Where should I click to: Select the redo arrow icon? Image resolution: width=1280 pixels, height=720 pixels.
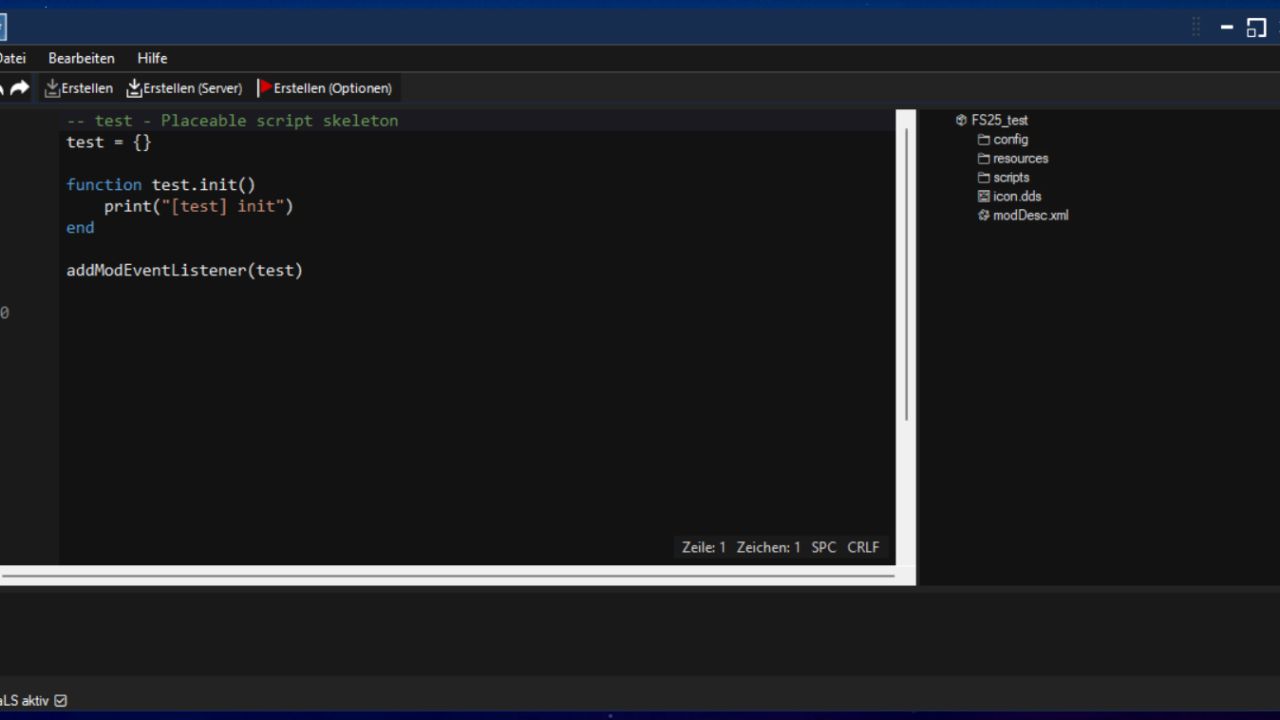coord(19,88)
